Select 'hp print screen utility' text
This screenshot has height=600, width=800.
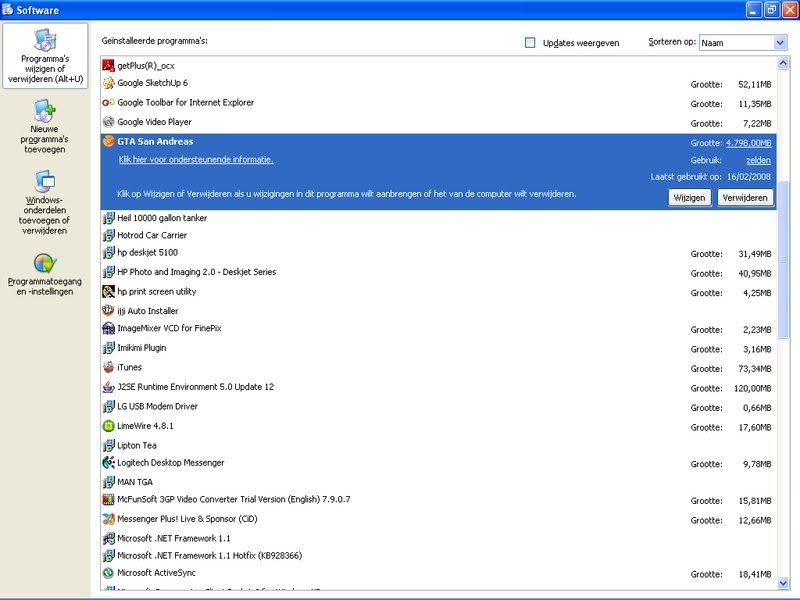pyautogui.click(x=157, y=291)
